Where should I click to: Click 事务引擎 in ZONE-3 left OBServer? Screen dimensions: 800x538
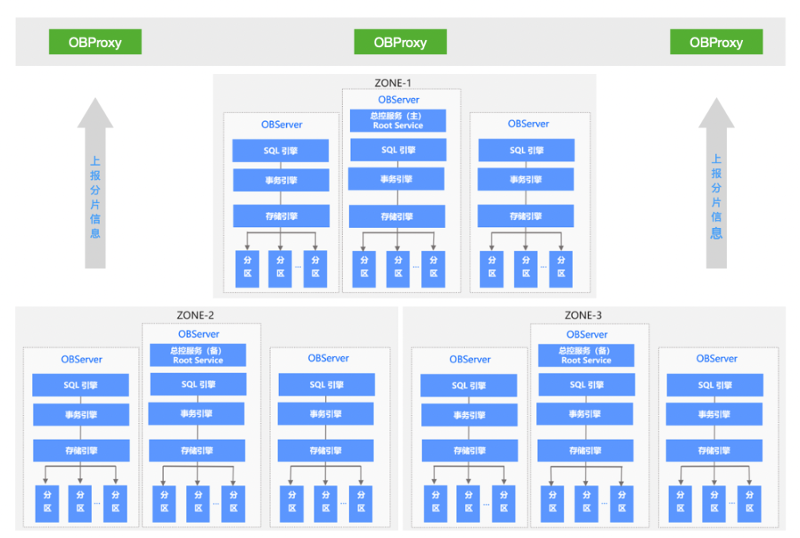[x=469, y=415]
